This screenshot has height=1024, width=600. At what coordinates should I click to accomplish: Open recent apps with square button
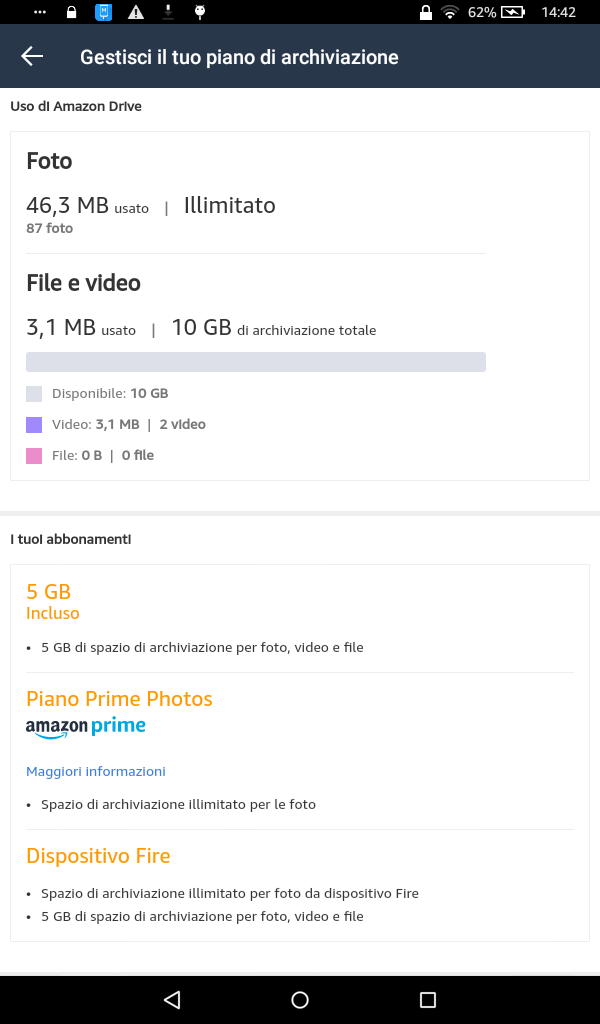tap(428, 999)
